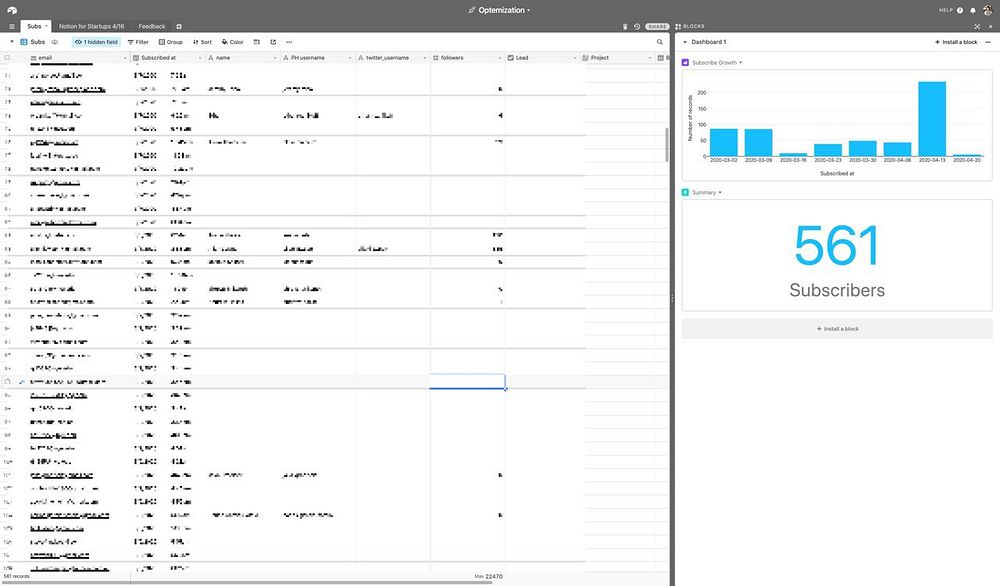The height and width of the screenshot is (586, 1000).
Task: Switch to the Feedback table tab
Action: (152, 26)
